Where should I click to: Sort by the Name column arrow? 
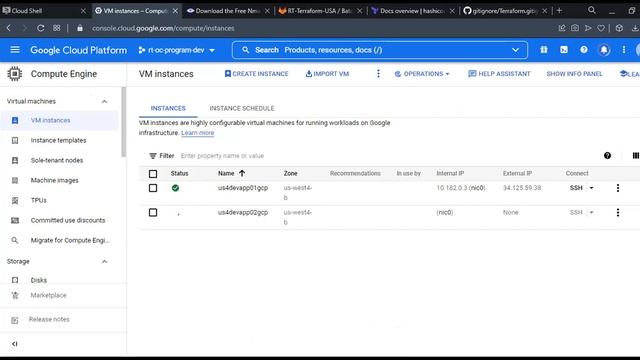click(x=242, y=173)
